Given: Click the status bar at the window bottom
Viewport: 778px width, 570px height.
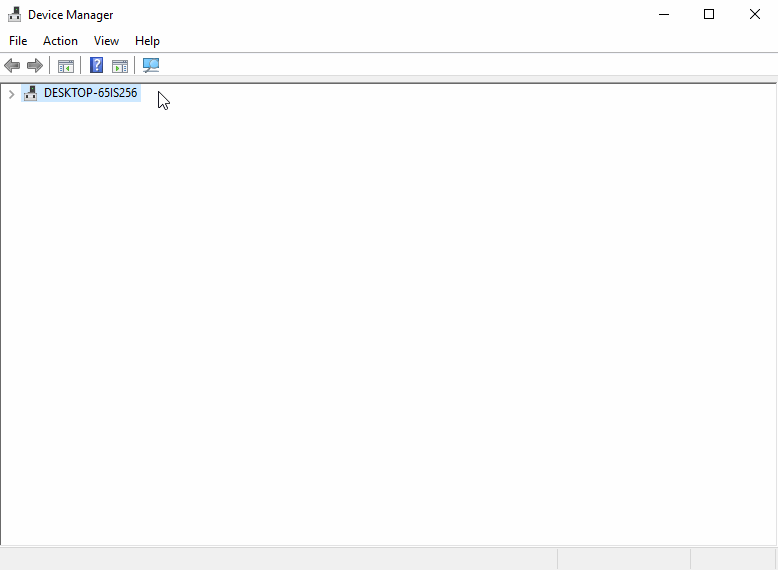Looking at the screenshot, I should pos(280,558).
